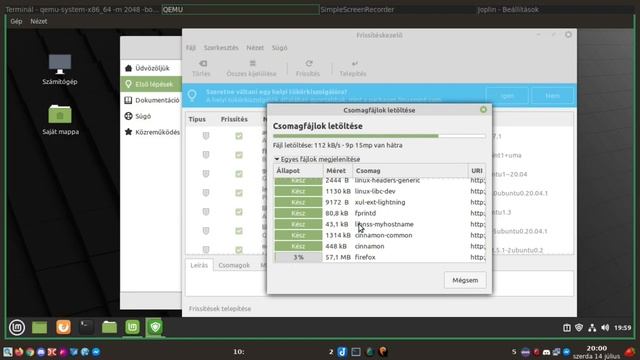This screenshot has width=640, height=360.
Task: Open the Linux Mint start menu
Action: point(17,327)
